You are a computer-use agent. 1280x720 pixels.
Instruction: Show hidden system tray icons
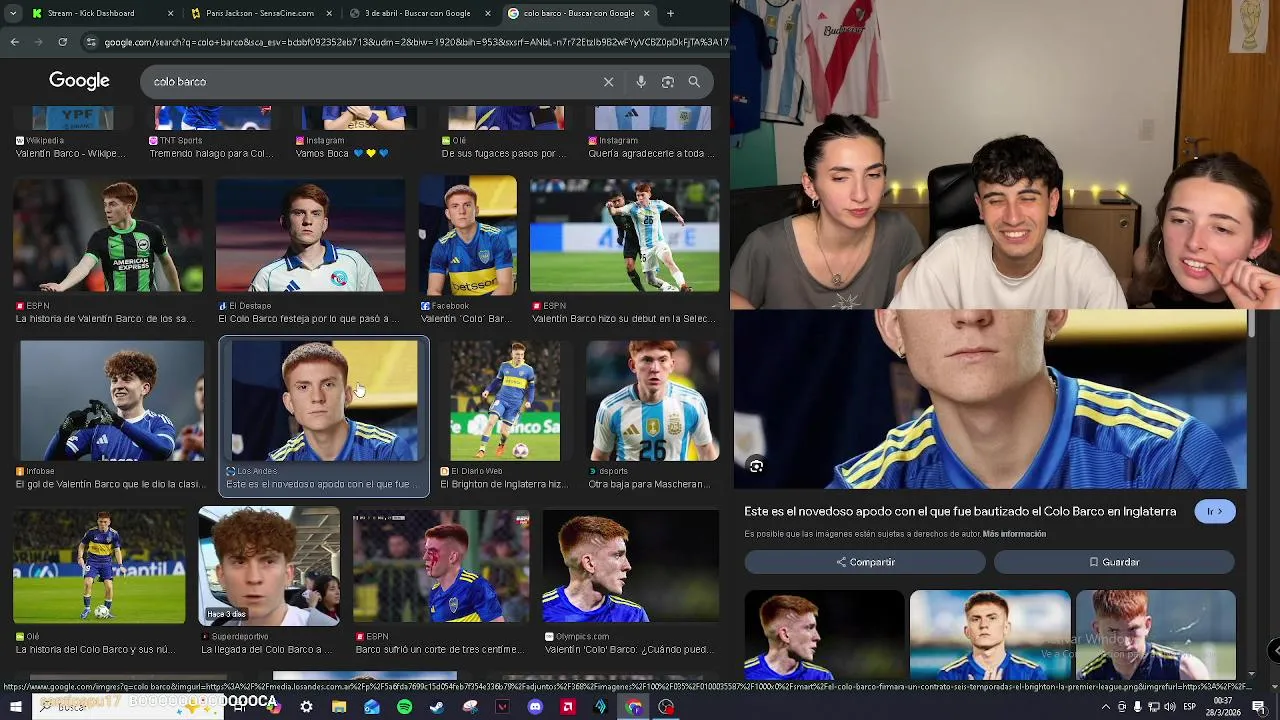[x=1106, y=707]
